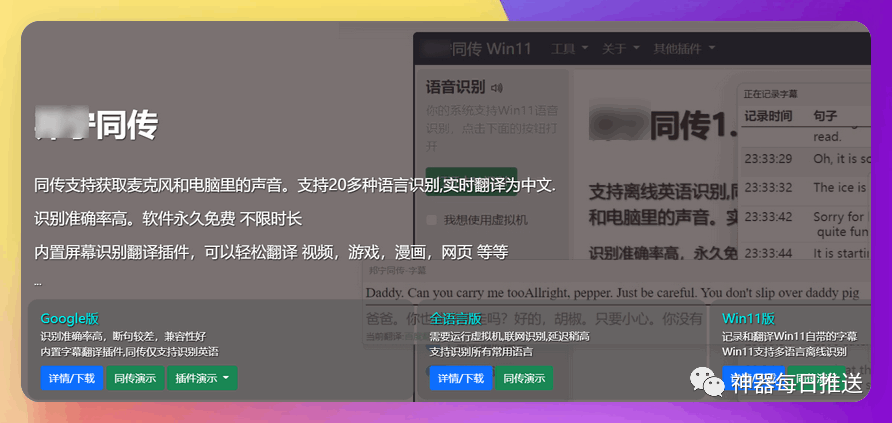This screenshot has width=892, height=423.
Task: Open the 工具 dropdown menu
Action: (569, 49)
